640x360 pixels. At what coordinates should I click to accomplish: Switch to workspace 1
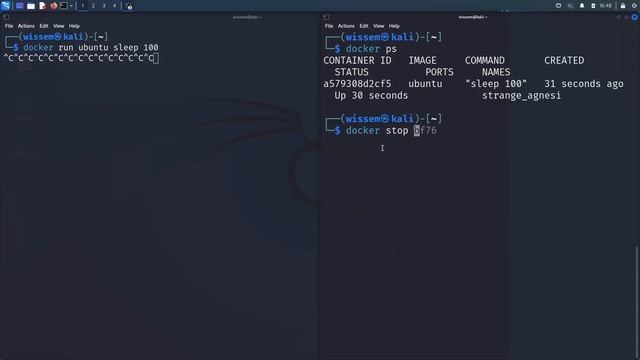pyautogui.click(x=82, y=6)
